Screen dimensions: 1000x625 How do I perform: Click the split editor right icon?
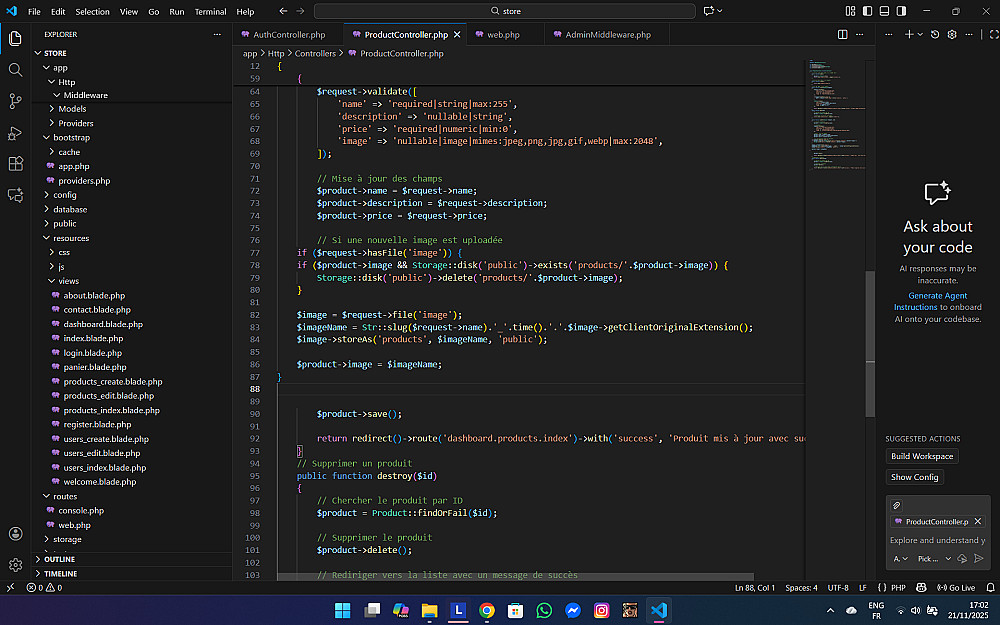(842, 34)
